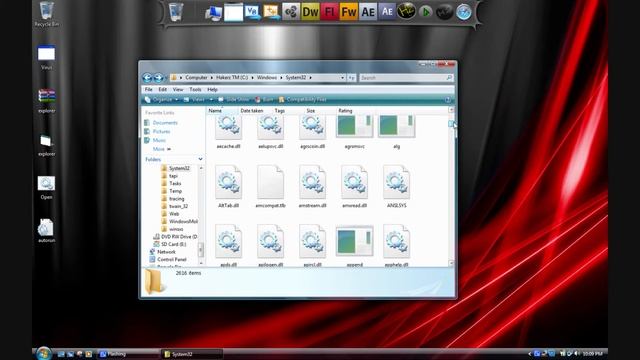
Task: Click the Explorer Search box
Action: [x=406, y=78]
